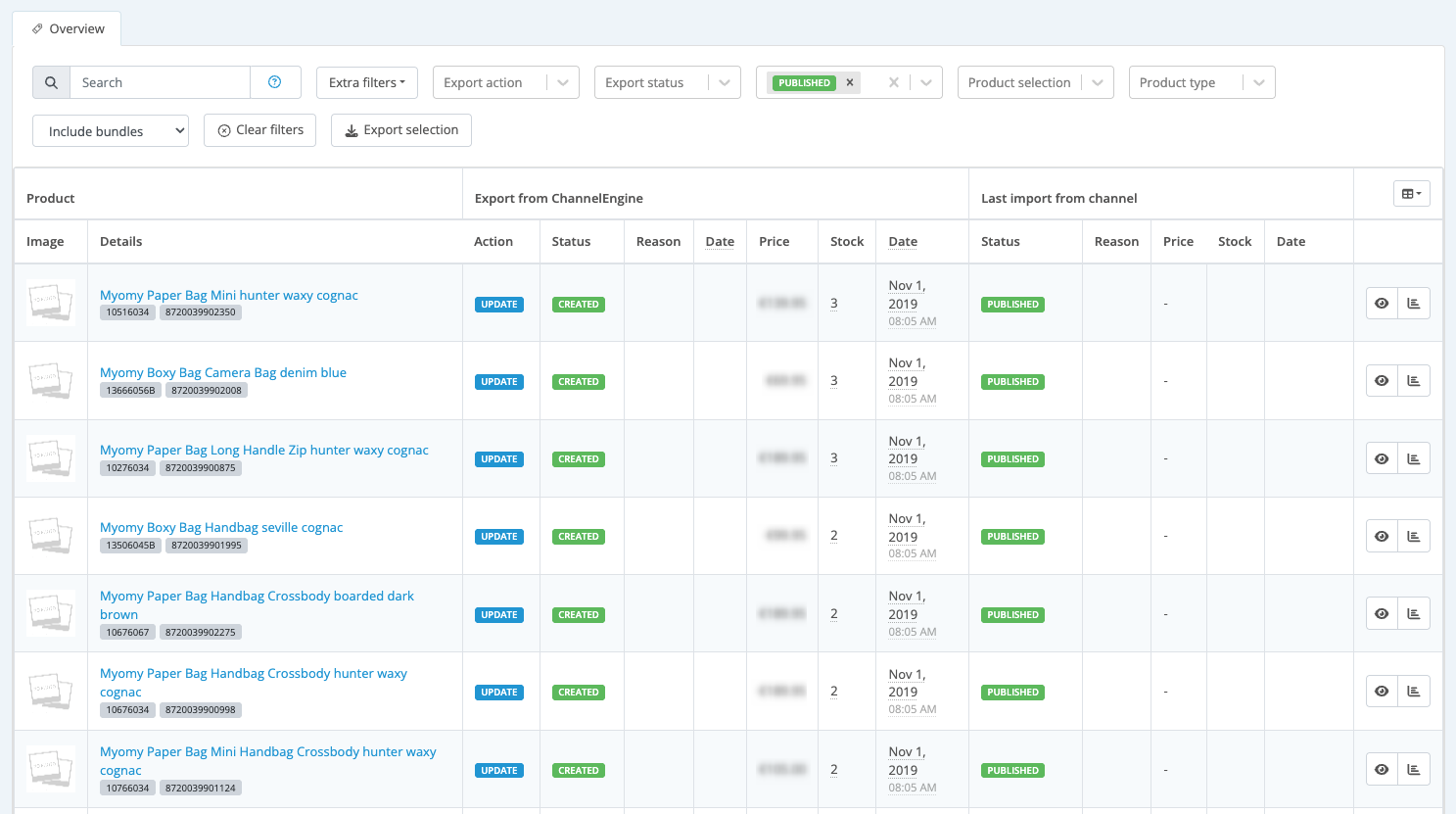This screenshot has height=814, width=1456.
Task: Open the Include bundles select box
Action: pos(111,131)
